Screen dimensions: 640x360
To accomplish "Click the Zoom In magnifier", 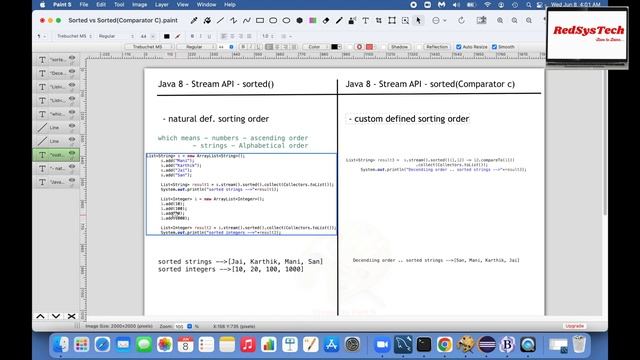I will 500,20.
